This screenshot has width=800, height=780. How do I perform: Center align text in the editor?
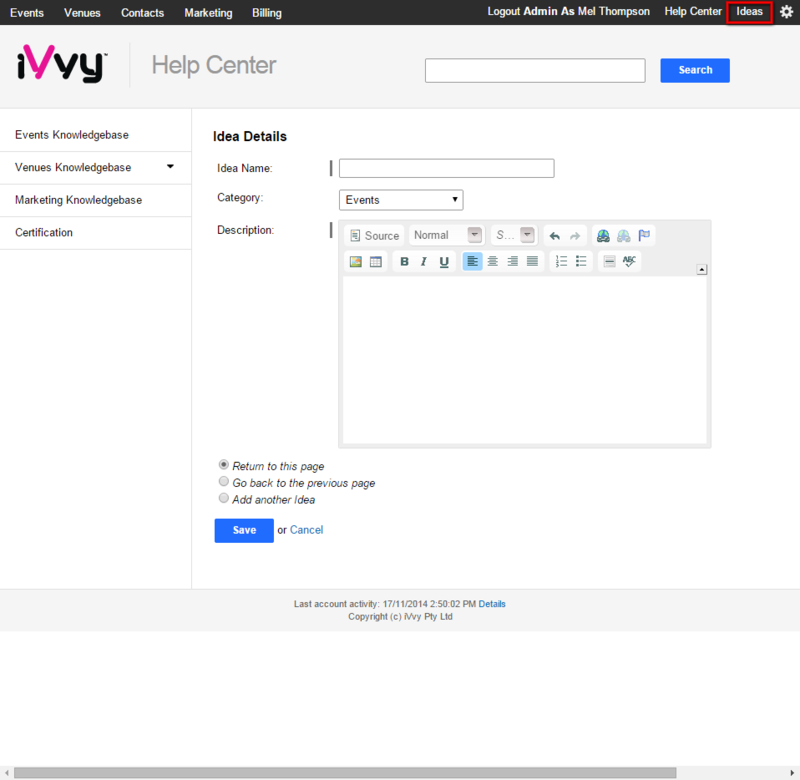coord(492,262)
